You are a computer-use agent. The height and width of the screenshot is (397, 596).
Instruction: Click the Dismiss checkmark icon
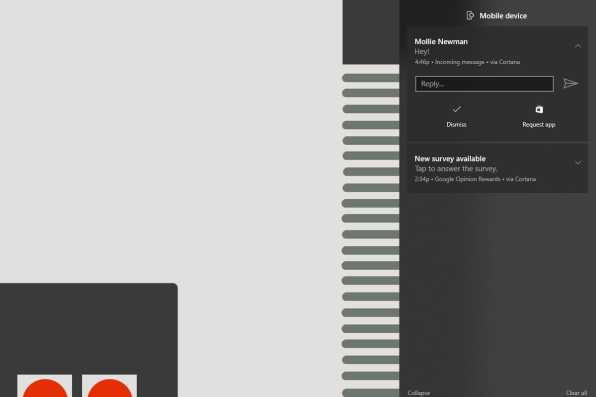tap(457, 110)
